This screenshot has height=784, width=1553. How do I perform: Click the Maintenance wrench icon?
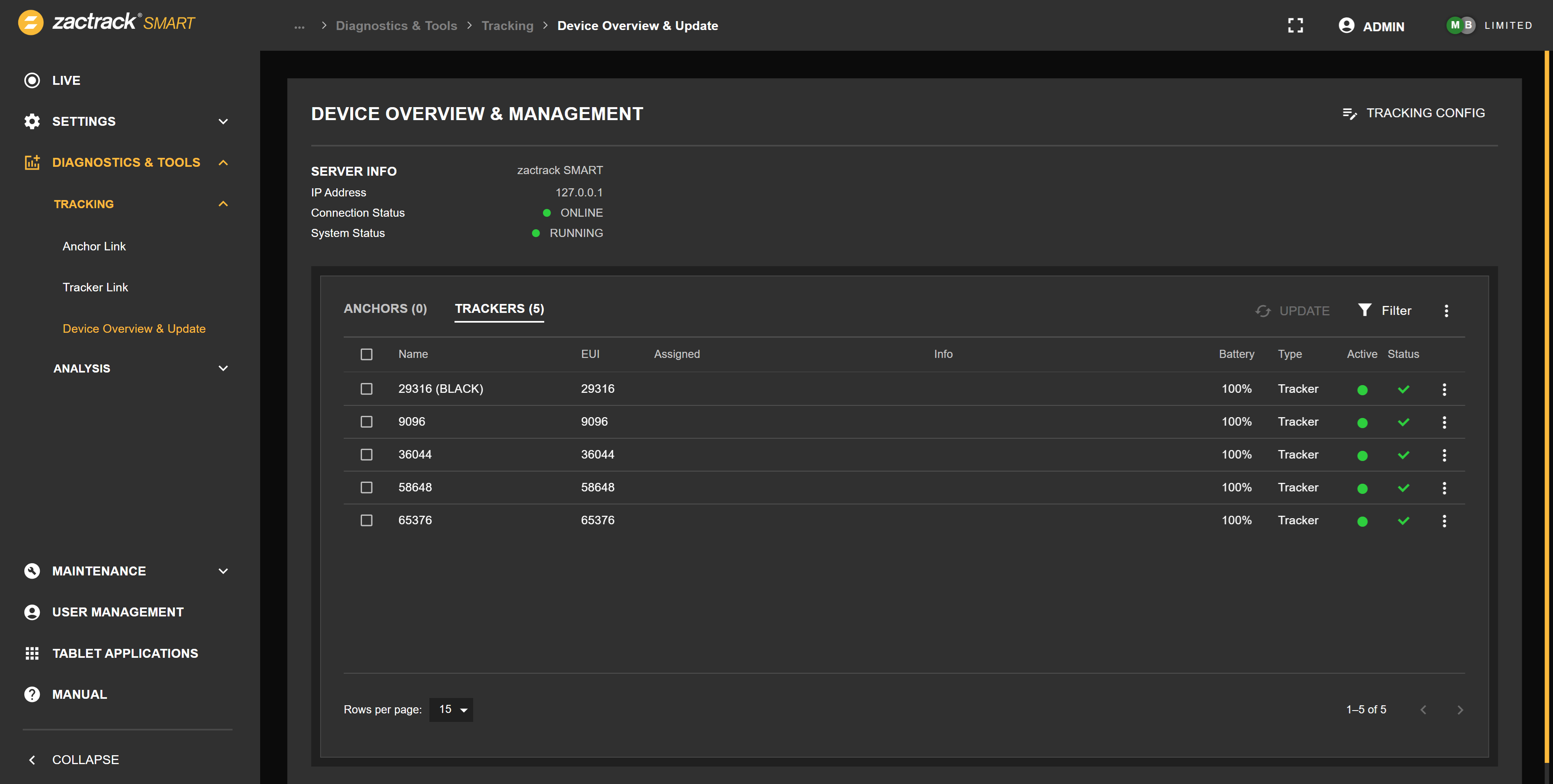coord(32,571)
